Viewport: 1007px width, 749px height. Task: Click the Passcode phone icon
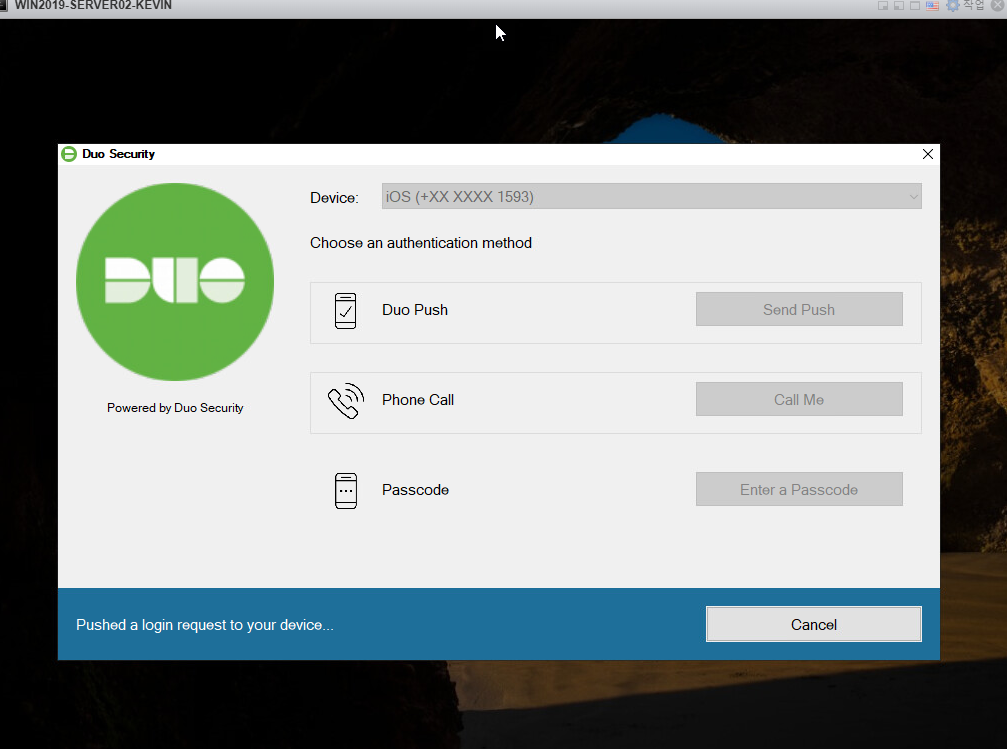[346, 491]
